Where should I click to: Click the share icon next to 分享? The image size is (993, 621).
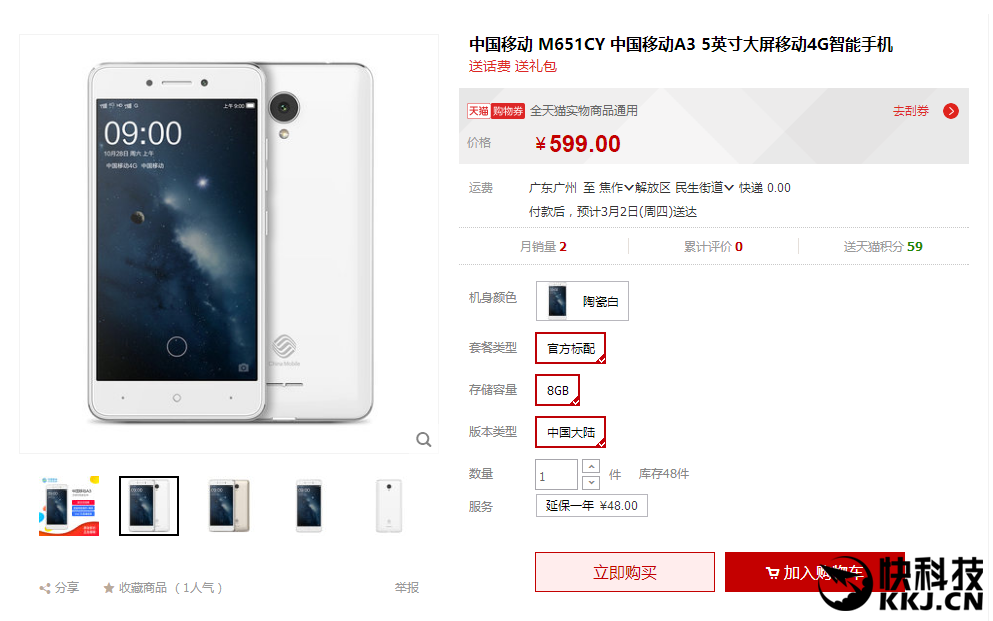pos(45,589)
